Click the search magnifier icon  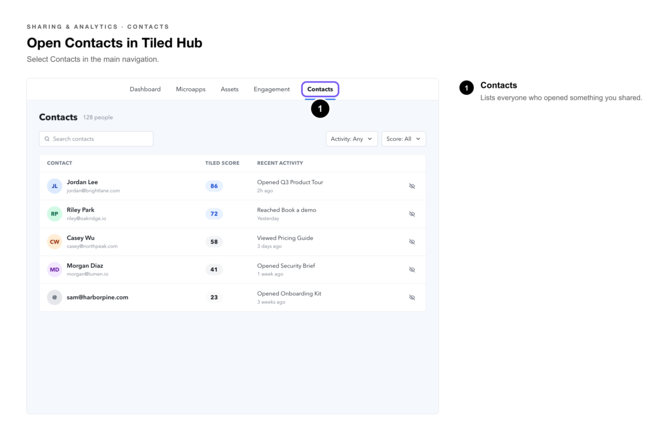coord(47,139)
